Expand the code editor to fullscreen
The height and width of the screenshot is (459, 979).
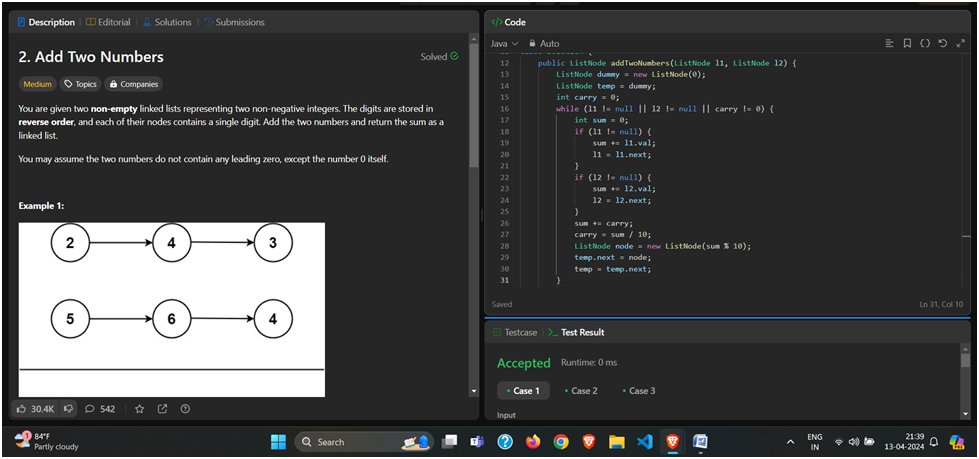[960, 43]
